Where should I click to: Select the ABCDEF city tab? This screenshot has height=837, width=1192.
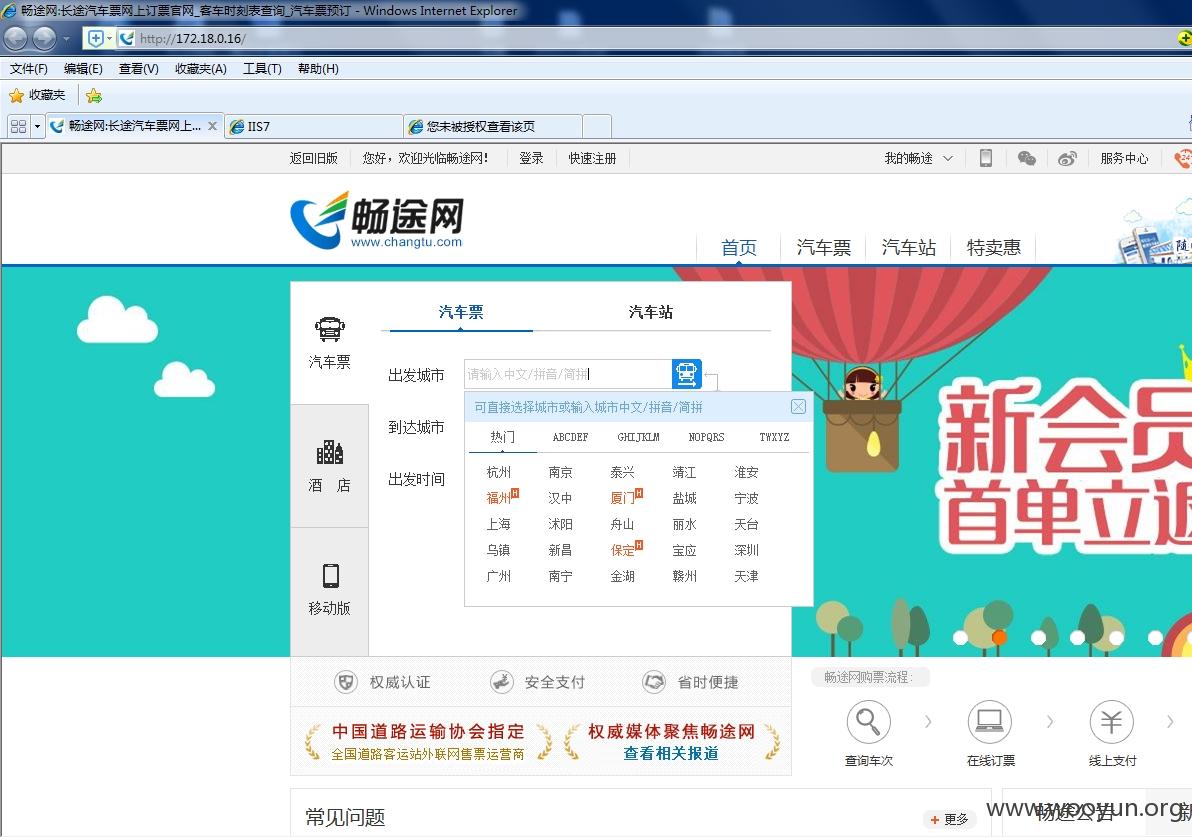click(x=570, y=437)
